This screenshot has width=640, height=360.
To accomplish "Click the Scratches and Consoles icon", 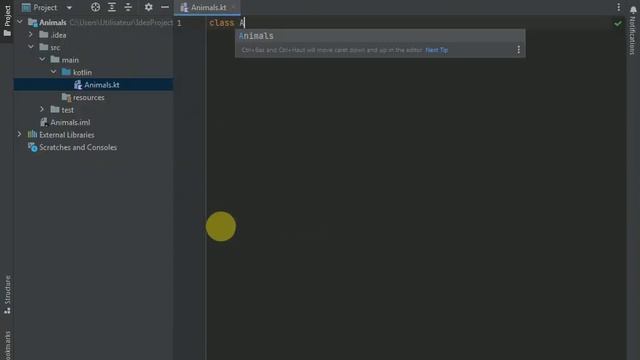I will [33, 147].
